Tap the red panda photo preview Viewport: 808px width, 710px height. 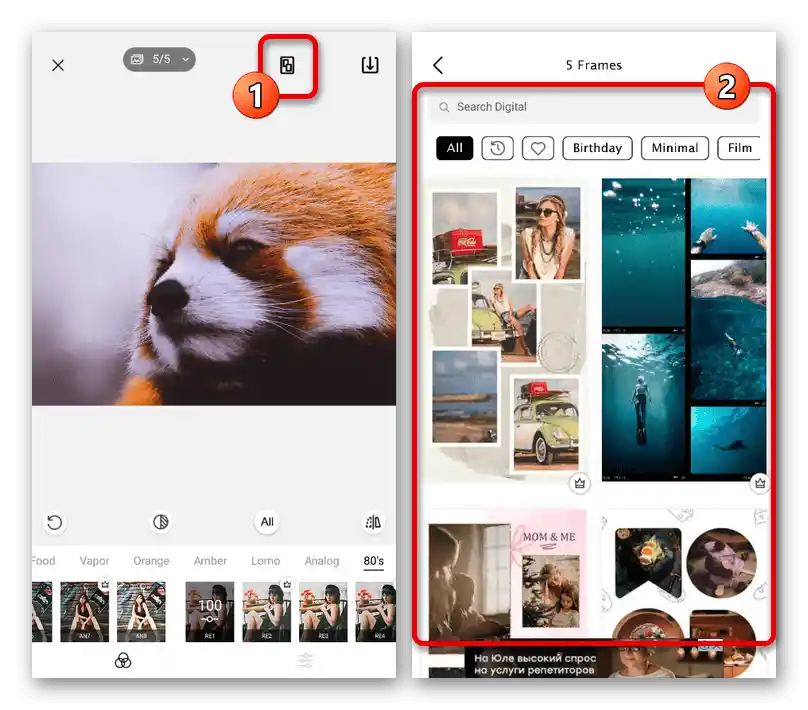tap(214, 284)
